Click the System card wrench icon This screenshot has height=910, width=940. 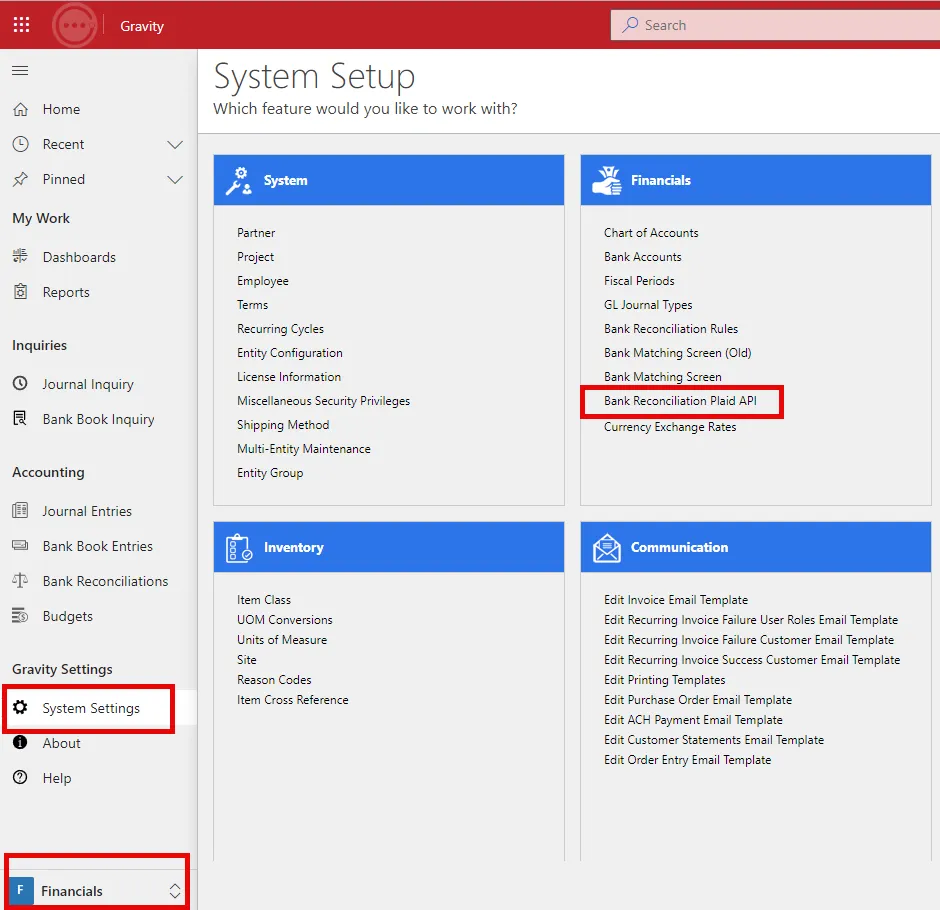tap(239, 180)
